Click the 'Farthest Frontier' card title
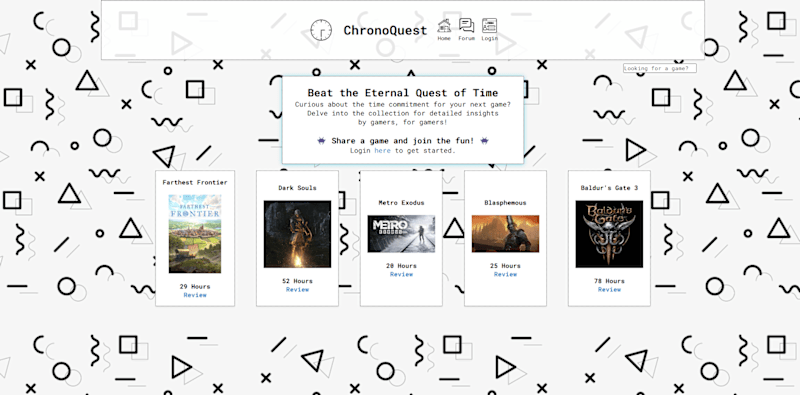This screenshot has width=800, height=395. click(x=195, y=182)
